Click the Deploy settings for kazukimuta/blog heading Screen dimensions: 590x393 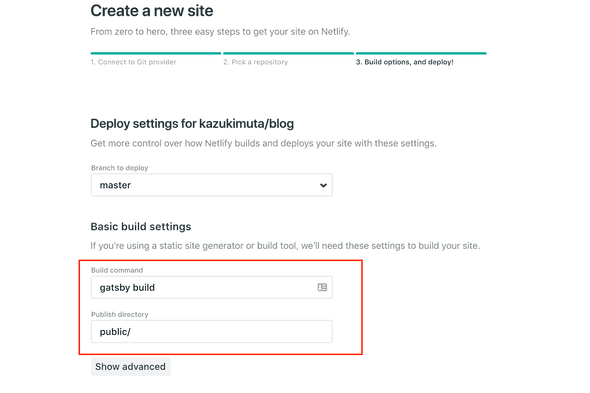(192, 123)
